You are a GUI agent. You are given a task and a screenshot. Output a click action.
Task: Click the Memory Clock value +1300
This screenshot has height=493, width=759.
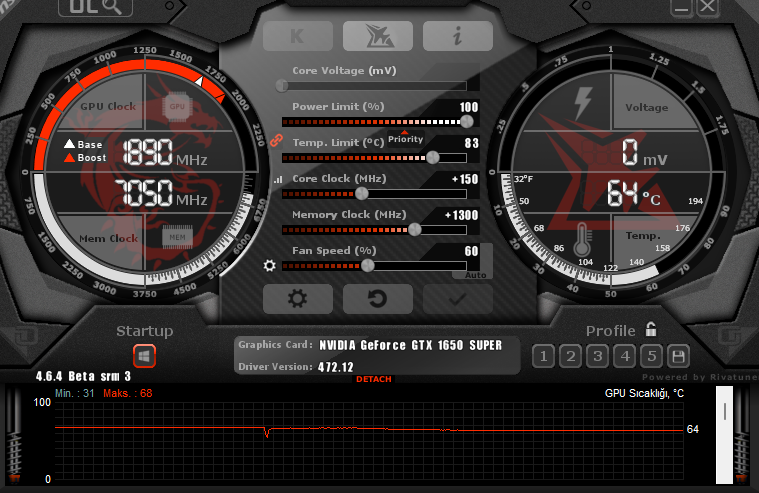(461, 215)
